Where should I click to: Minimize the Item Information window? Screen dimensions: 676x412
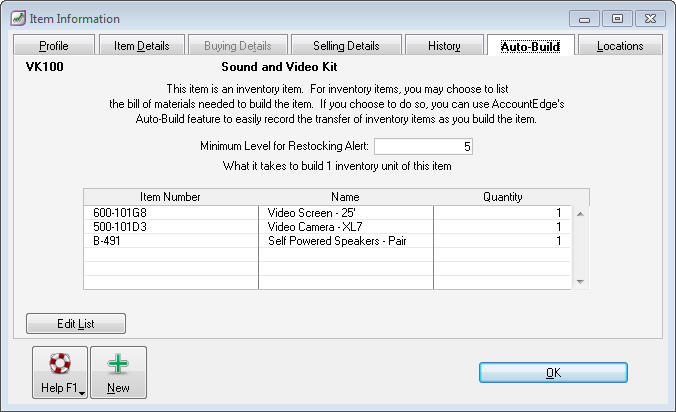[584, 19]
